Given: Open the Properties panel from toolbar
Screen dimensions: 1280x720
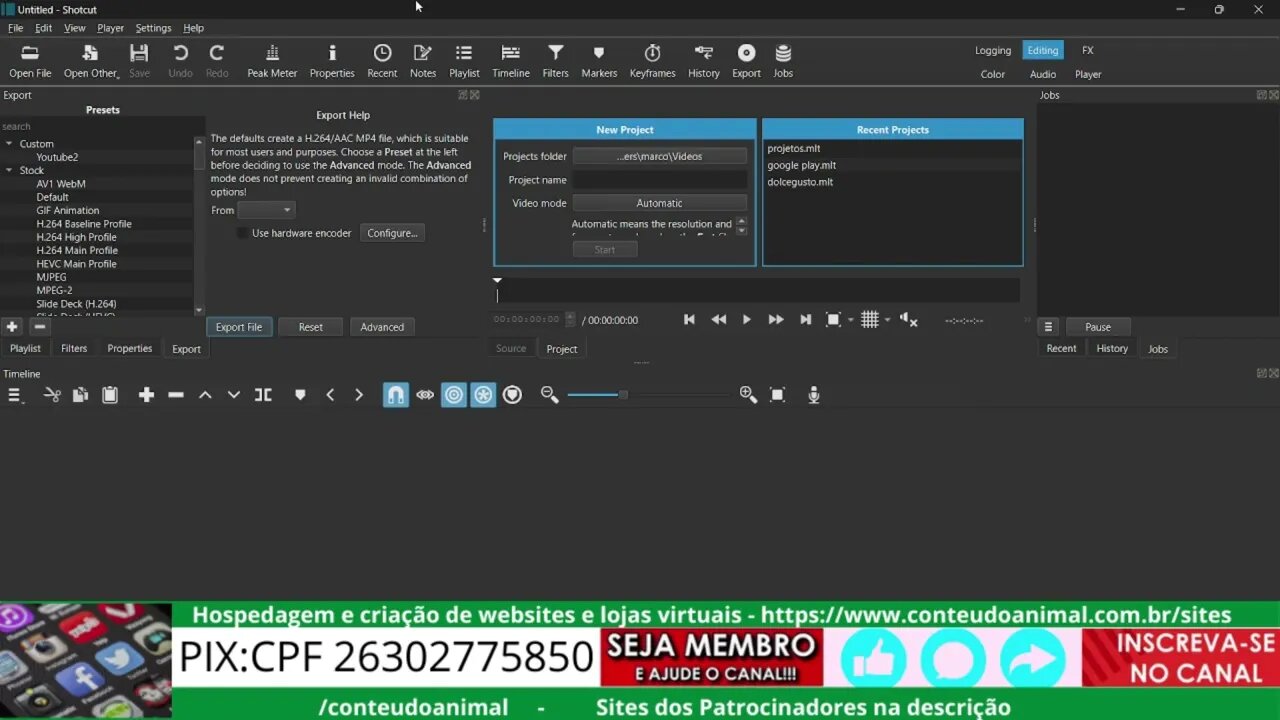Looking at the screenshot, I should [x=332, y=61].
